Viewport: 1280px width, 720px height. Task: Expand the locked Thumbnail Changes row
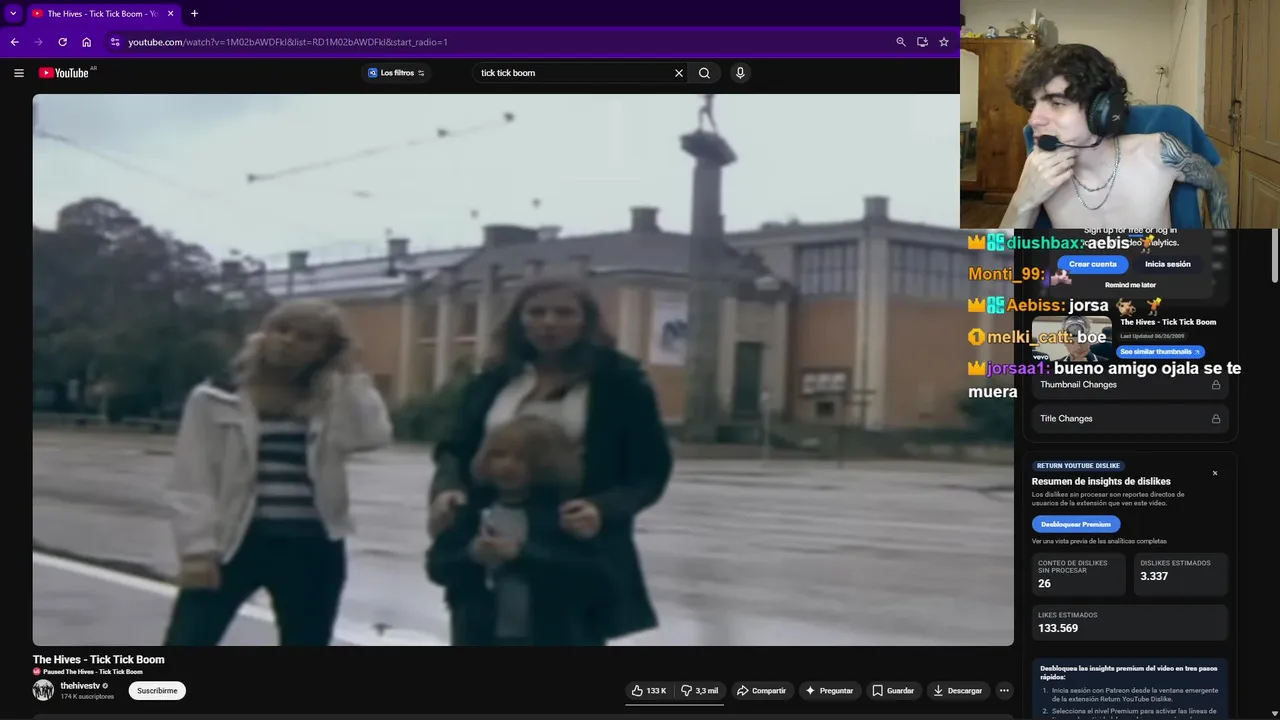coord(1130,385)
